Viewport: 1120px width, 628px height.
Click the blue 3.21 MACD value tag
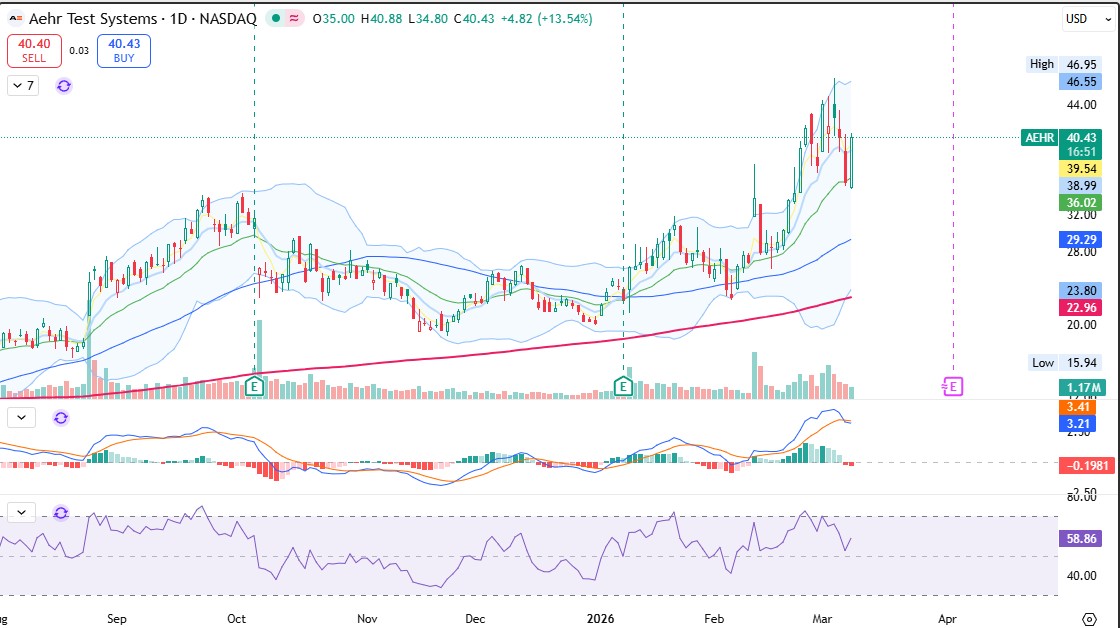[1077, 424]
